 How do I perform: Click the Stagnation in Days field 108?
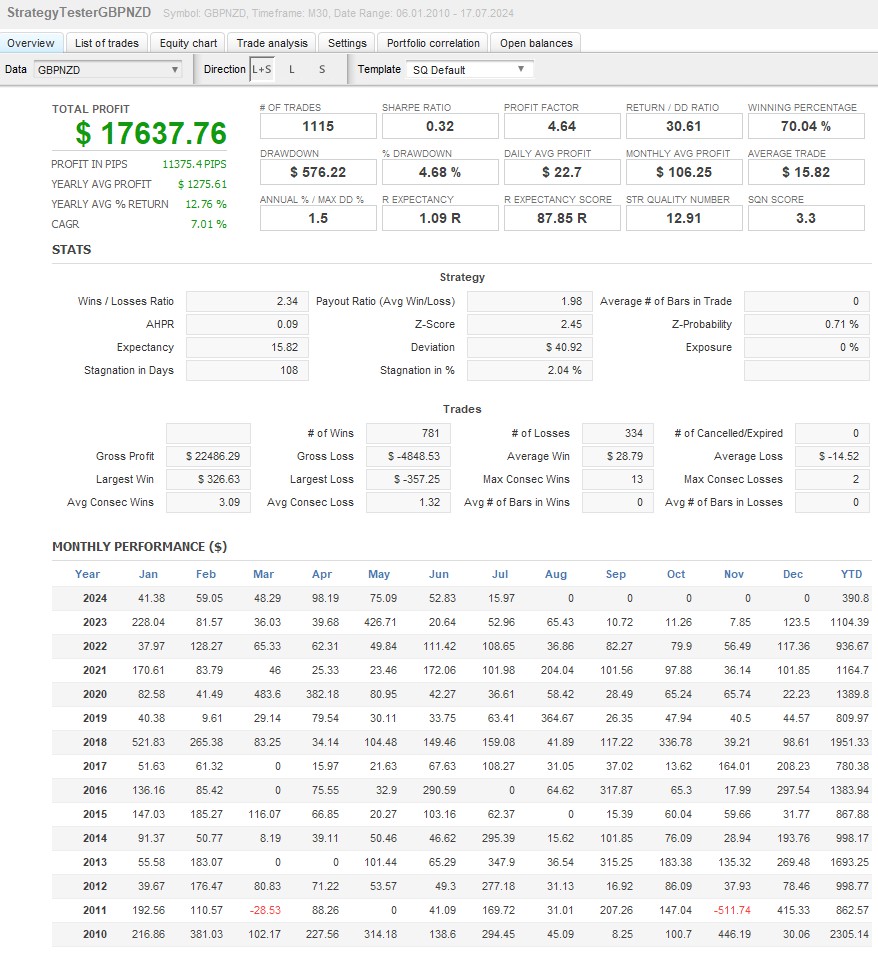[x=247, y=370]
